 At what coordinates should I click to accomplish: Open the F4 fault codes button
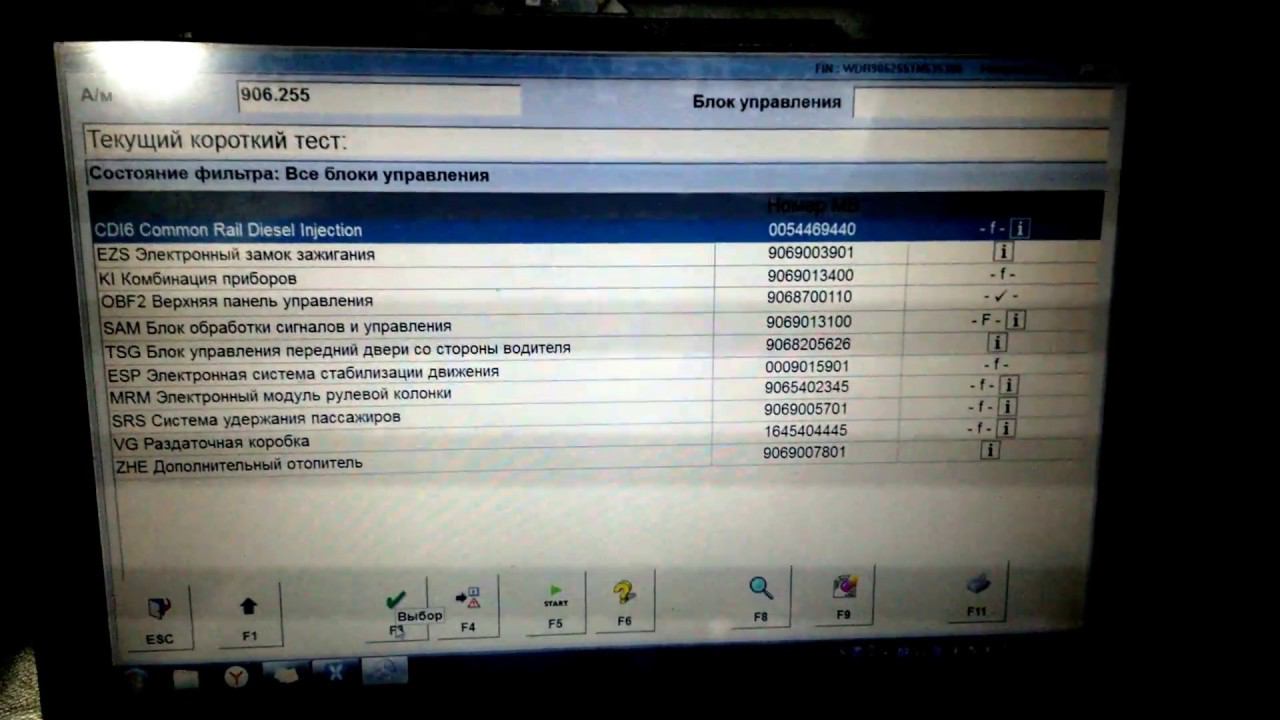point(468,607)
